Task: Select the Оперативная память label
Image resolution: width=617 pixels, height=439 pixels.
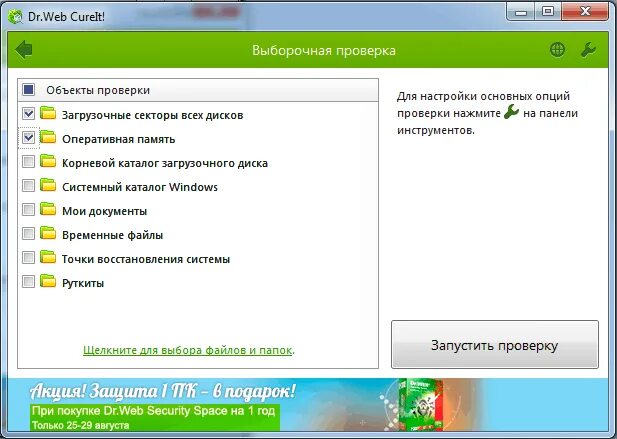Action: click(x=118, y=139)
